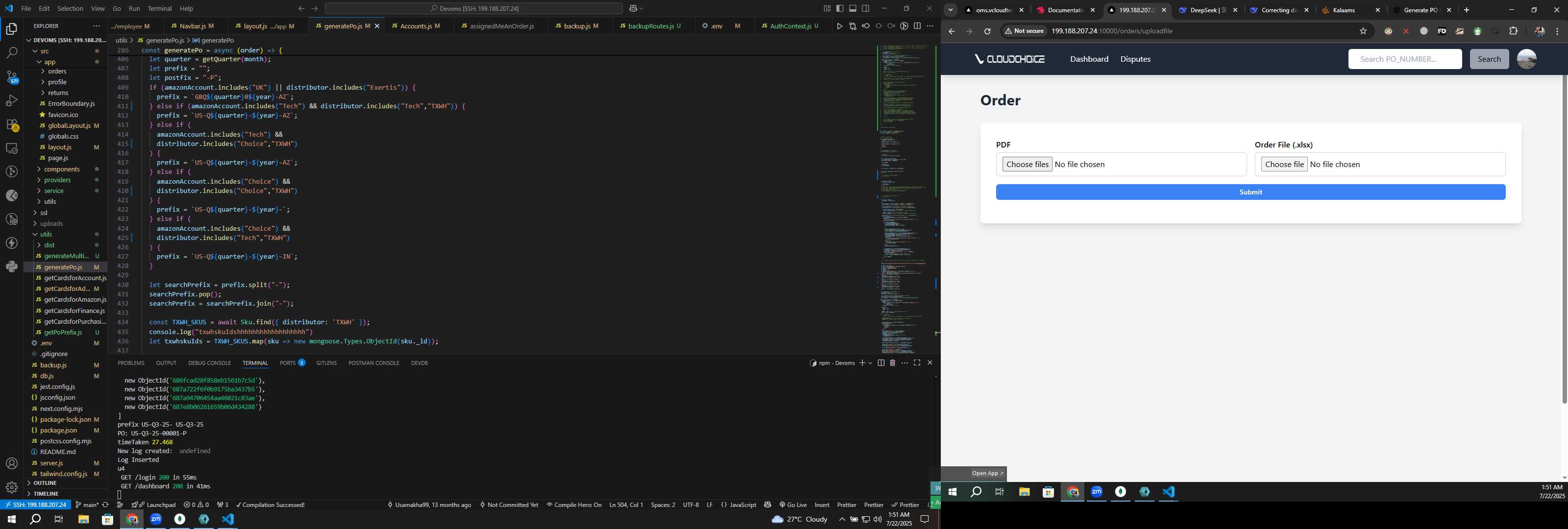This screenshot has height=529, width=1568.
Task: Focus the Search PO_NUMBER input field
Action: tap(1404, 59)
